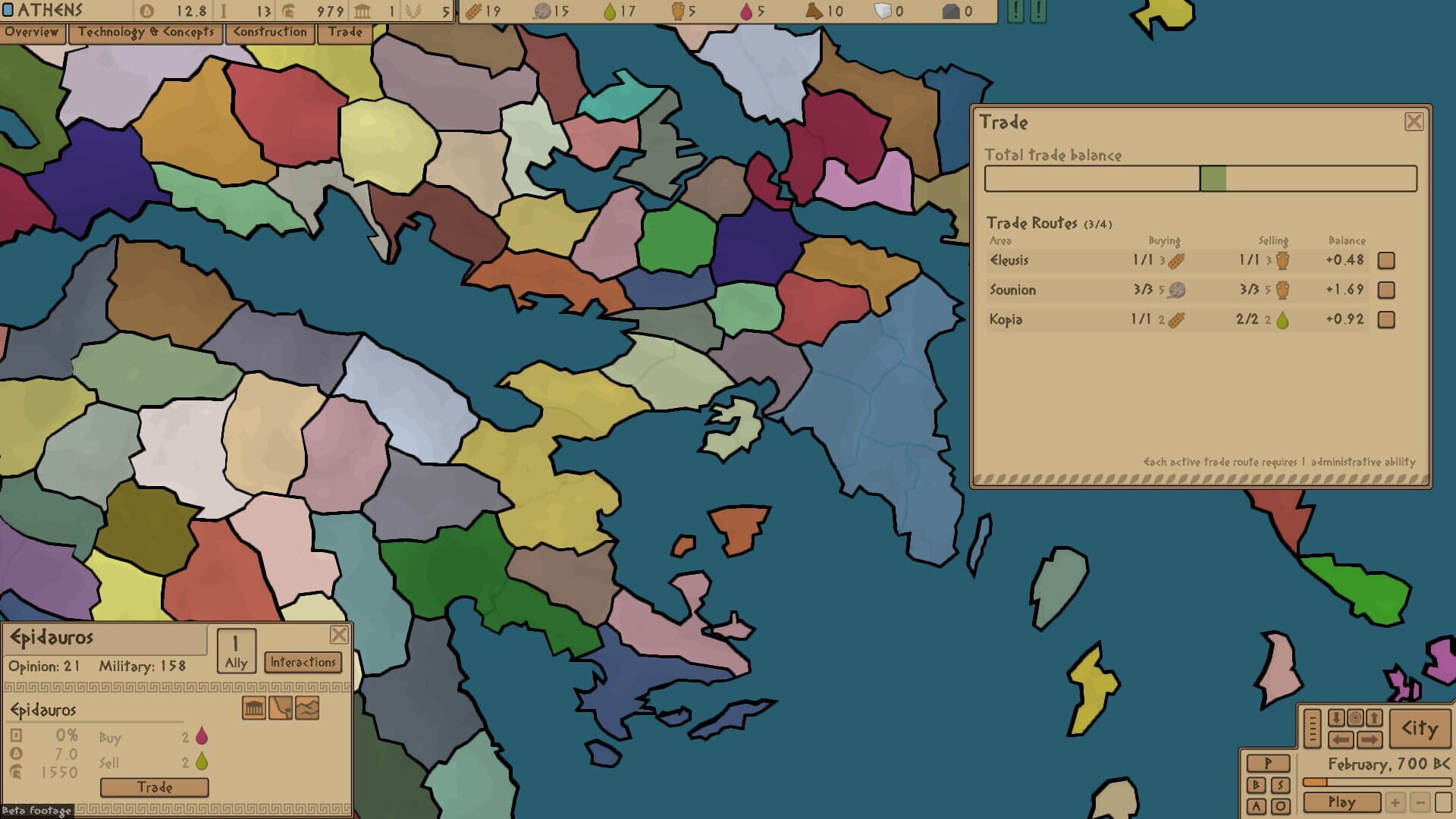Click the Trade button in Epidauros panel
1456x819 pixels.
point(155,787)
